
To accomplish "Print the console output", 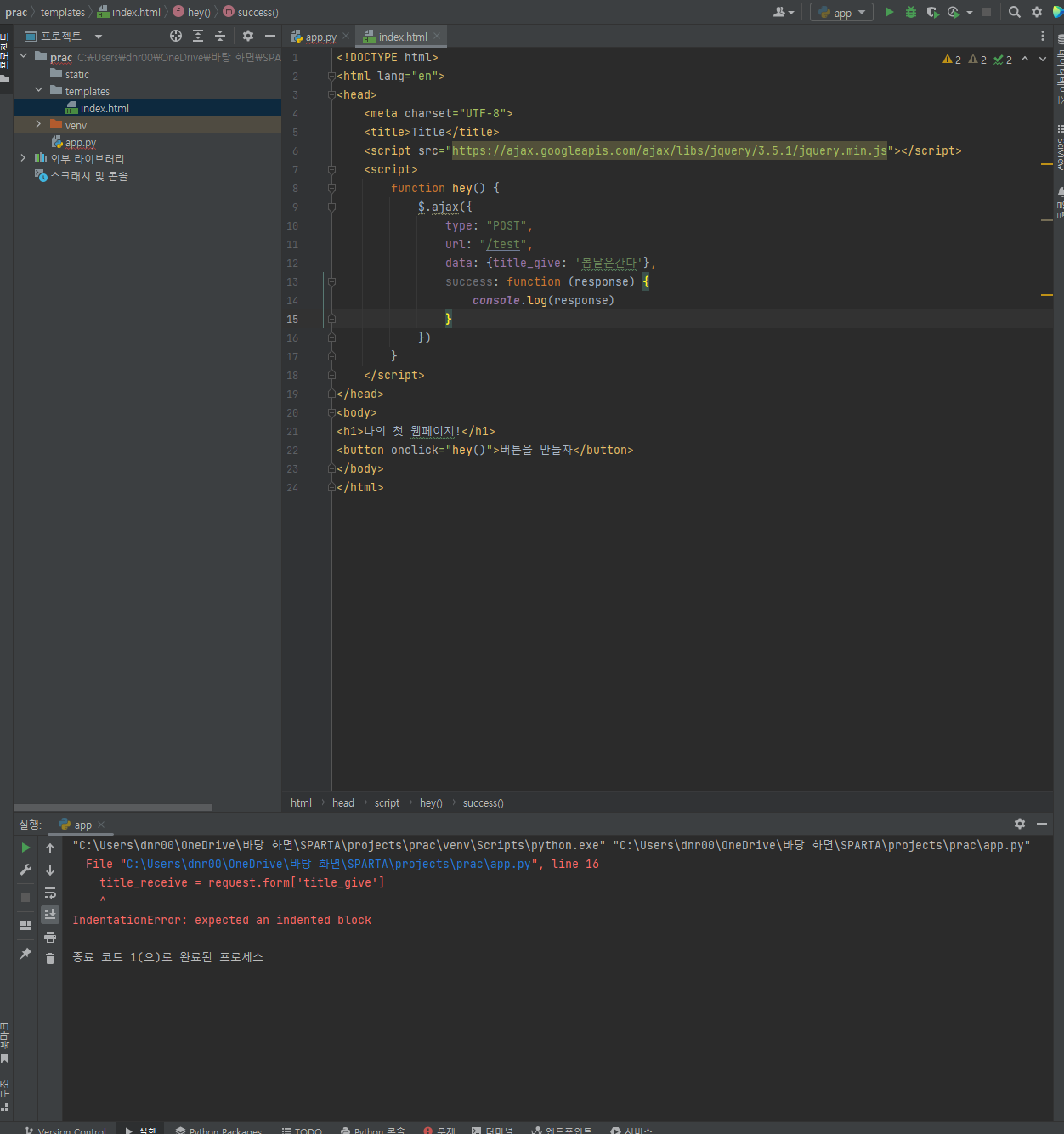I will (x=50, y=937).
